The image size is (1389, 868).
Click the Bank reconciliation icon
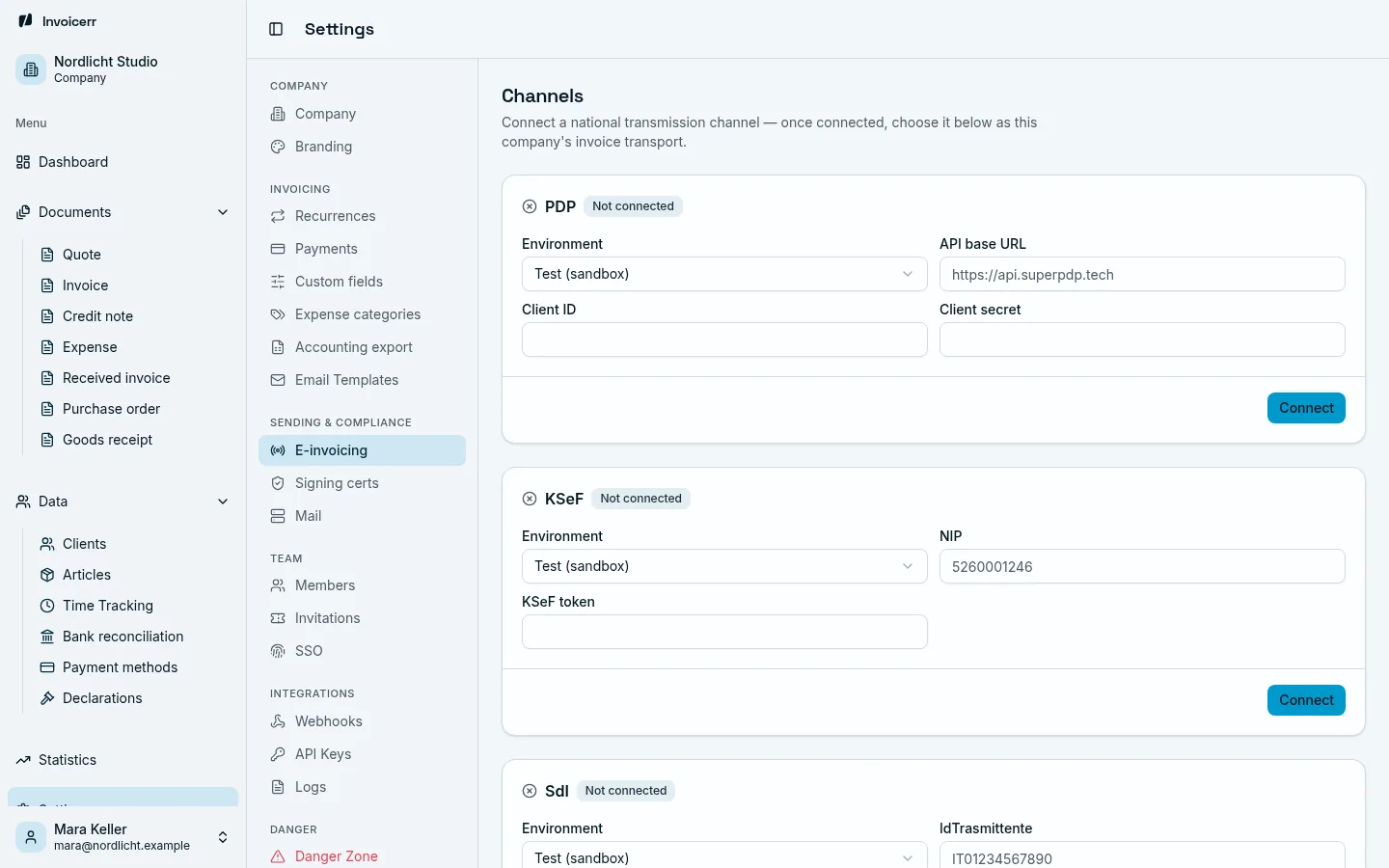[x=47, y=637]
